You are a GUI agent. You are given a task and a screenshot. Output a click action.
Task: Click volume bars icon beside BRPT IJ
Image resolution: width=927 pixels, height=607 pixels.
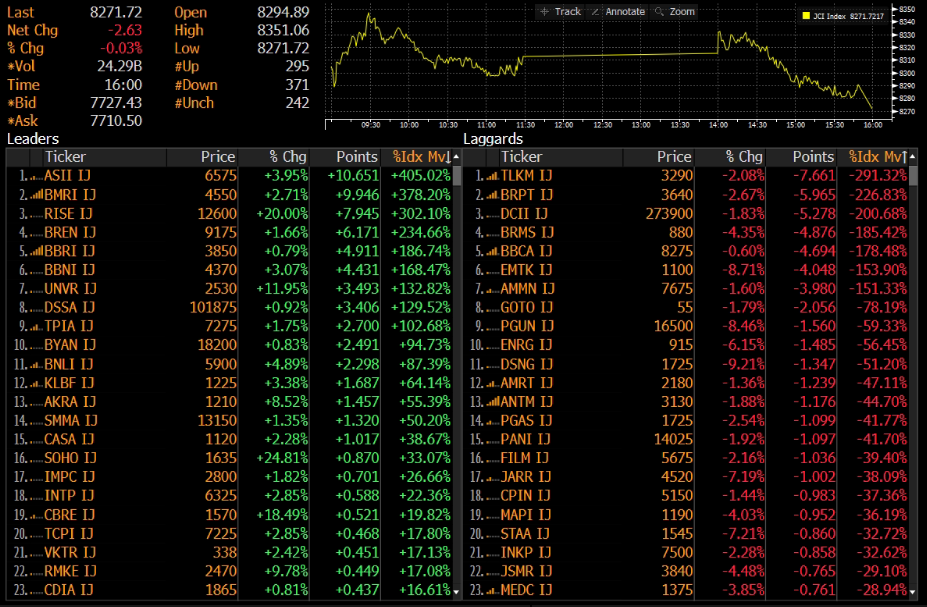[491, 194]
